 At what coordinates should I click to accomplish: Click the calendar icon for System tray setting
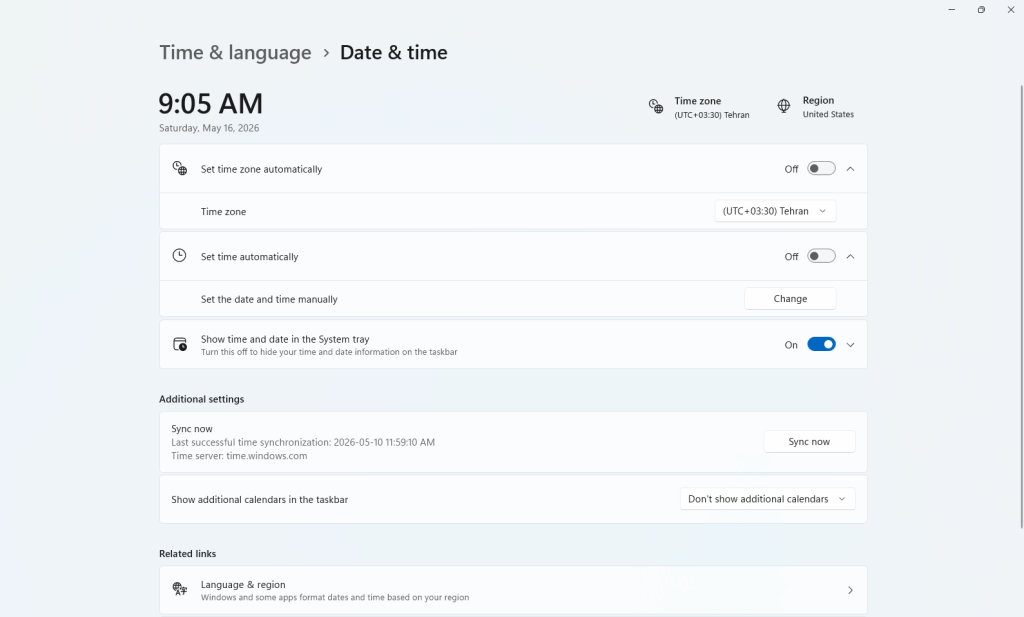(180, 344)
